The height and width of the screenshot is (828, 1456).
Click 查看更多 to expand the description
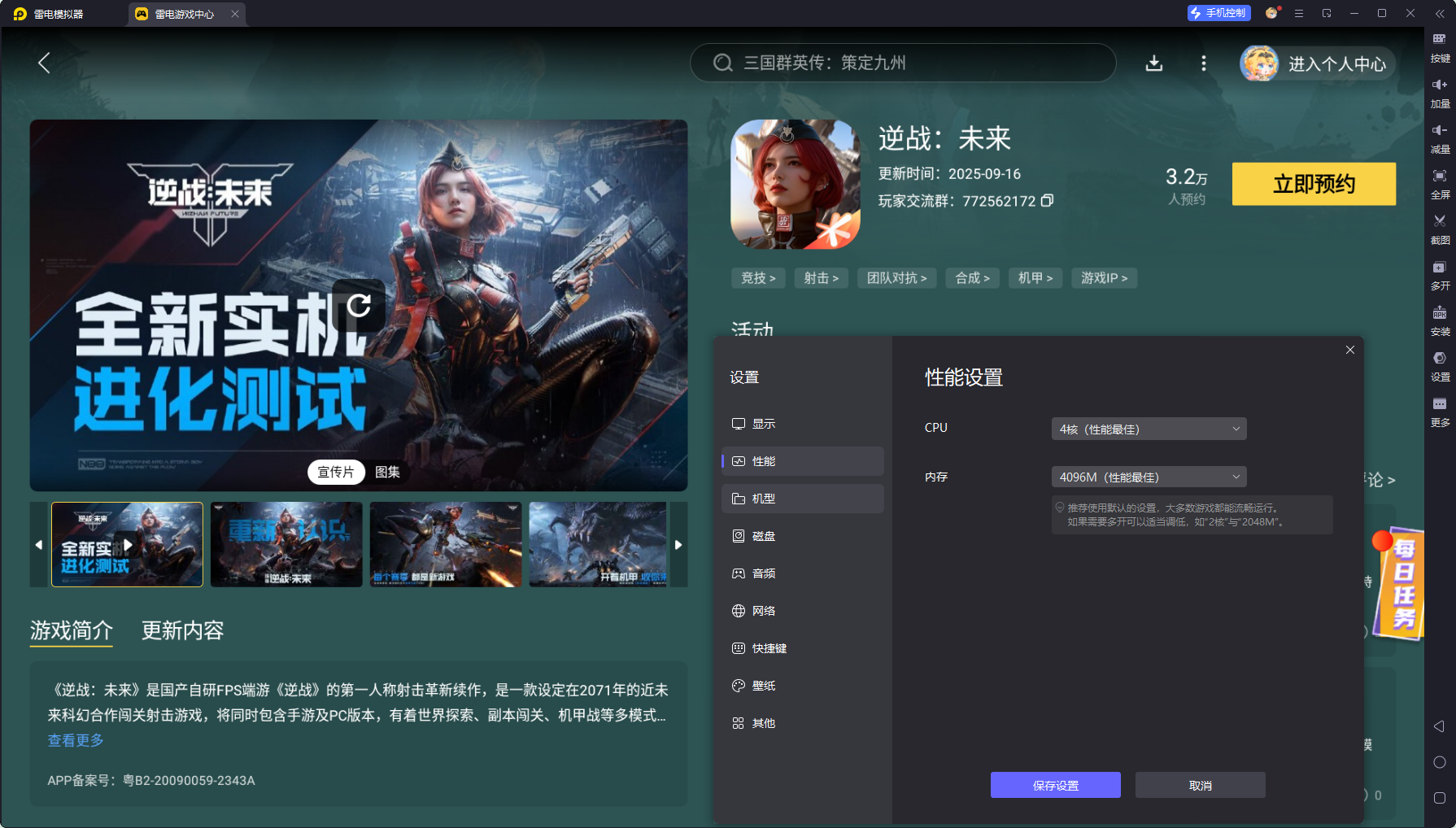pos(76,740)
